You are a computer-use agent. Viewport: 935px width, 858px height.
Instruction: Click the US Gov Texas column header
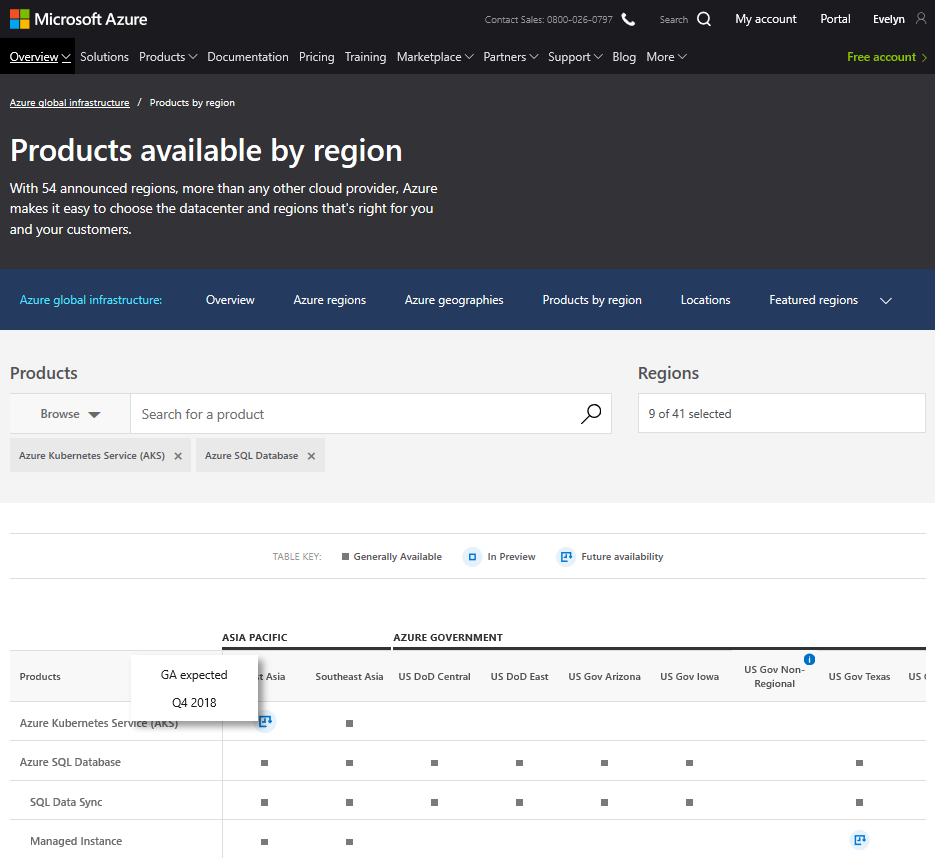[859, 677]
